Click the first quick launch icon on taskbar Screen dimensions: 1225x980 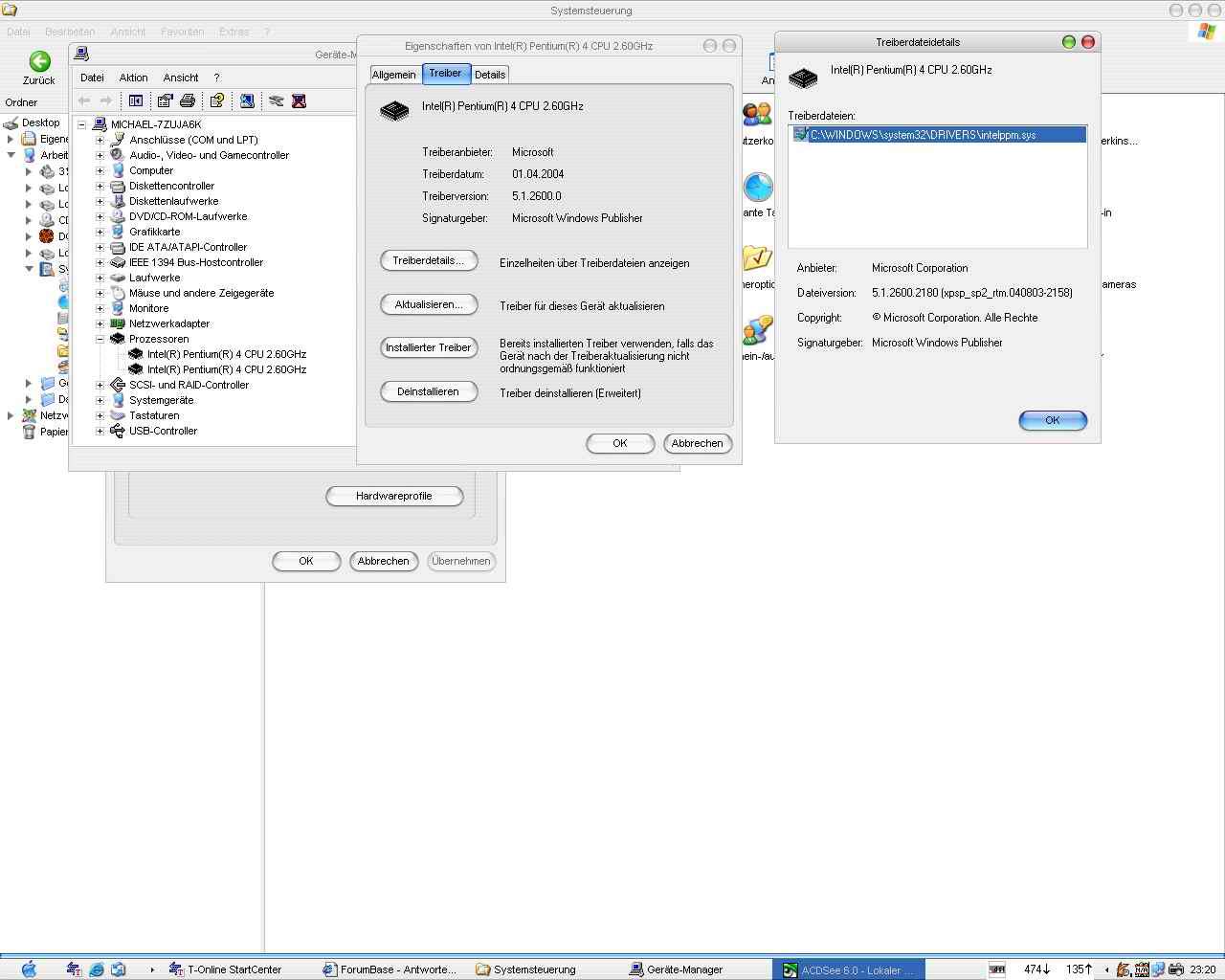coord(74,969)
